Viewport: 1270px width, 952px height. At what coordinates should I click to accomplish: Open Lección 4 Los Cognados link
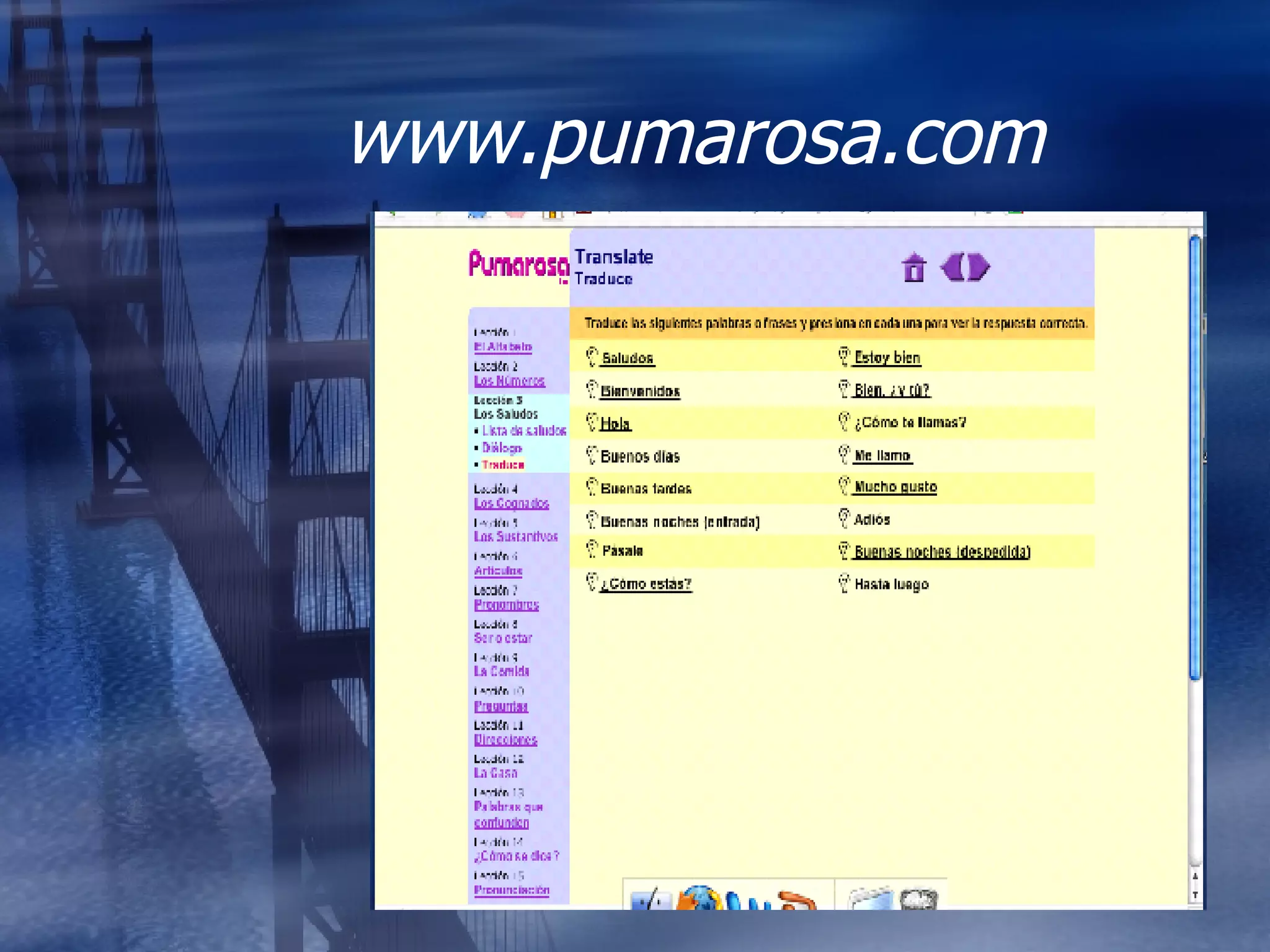[512, 503]
